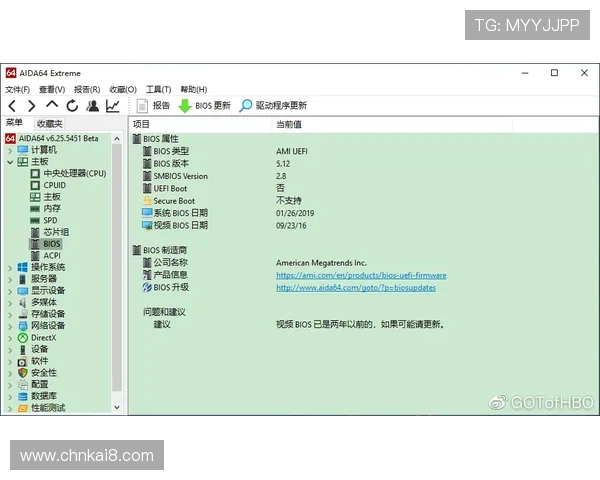Screen dimensions: 600x480
Task: Select the 芯片组 chipset icon
Action: click(35, 232)
